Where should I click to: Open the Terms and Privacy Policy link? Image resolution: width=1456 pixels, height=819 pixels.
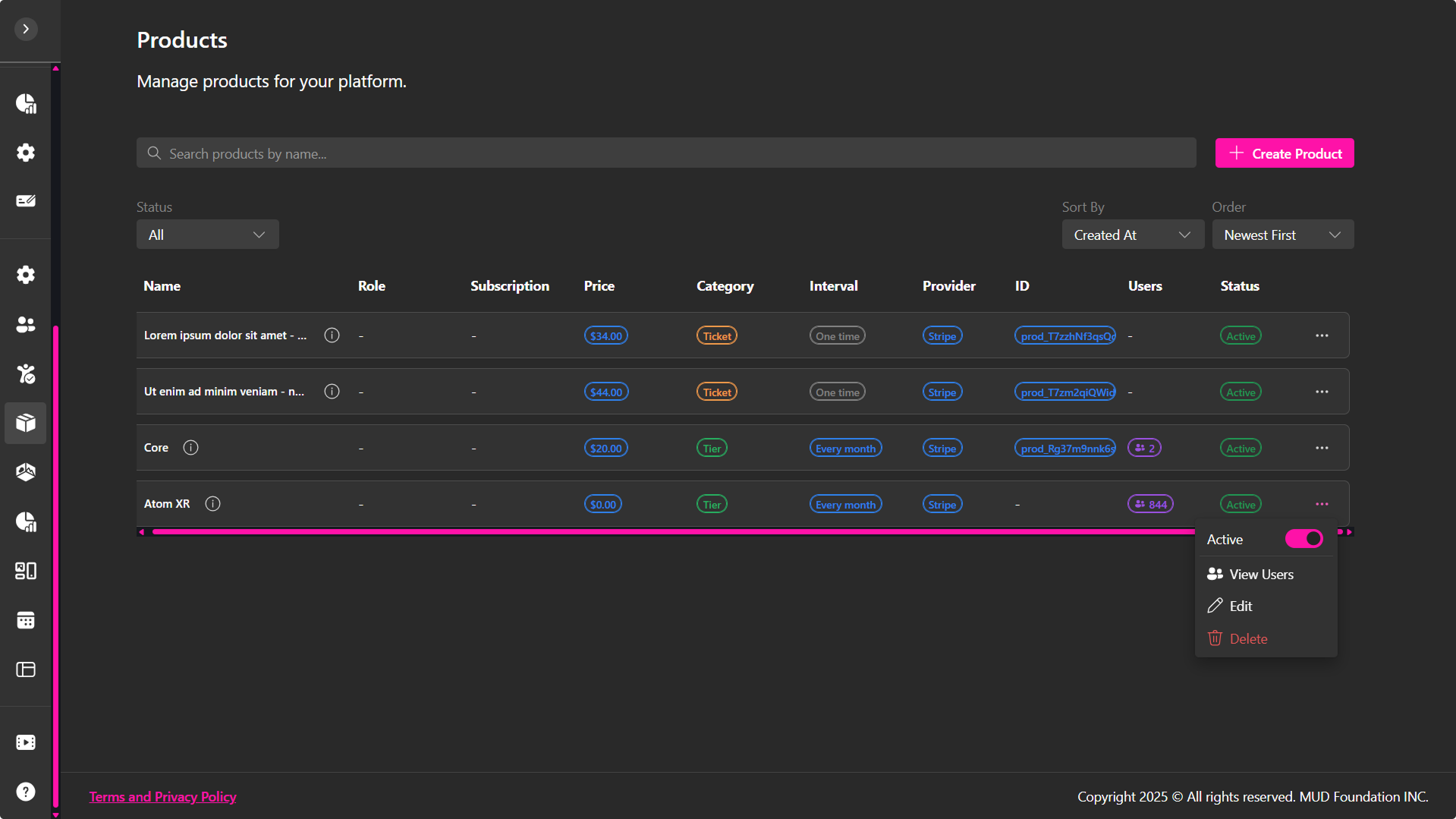click(x=162, y=796)
